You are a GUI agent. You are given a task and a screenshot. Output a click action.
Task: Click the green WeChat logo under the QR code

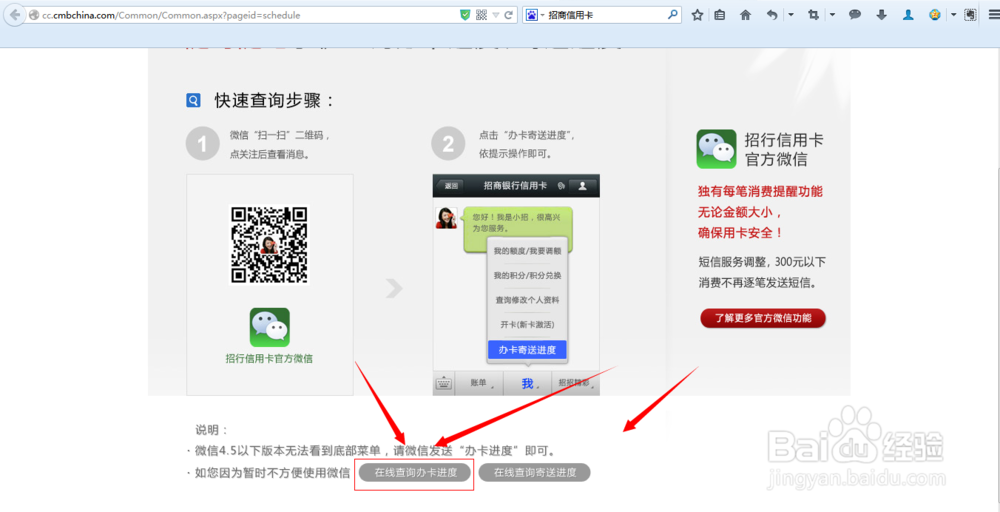(269, 328)
